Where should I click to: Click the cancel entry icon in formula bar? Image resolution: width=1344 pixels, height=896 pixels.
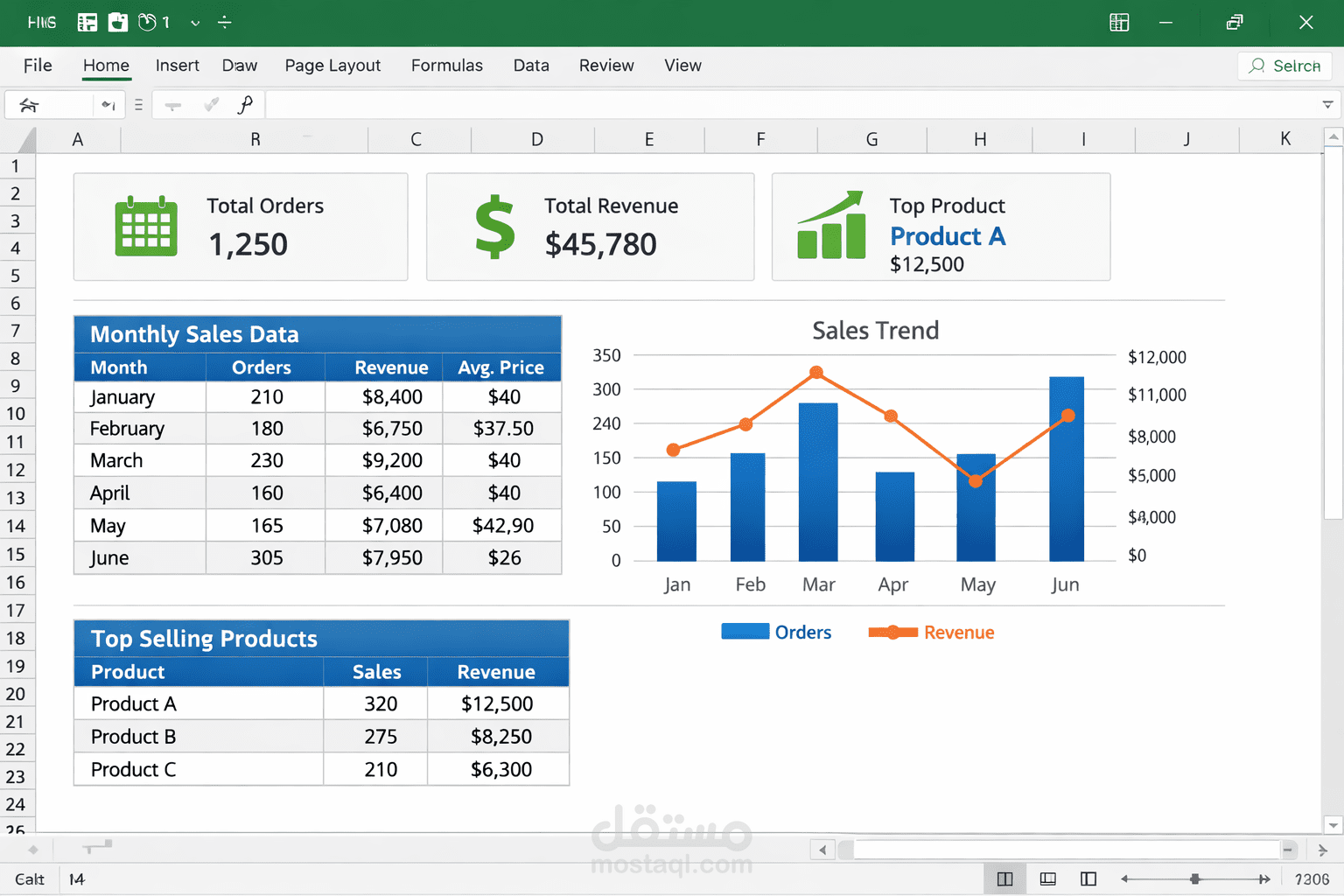point(173,106)
